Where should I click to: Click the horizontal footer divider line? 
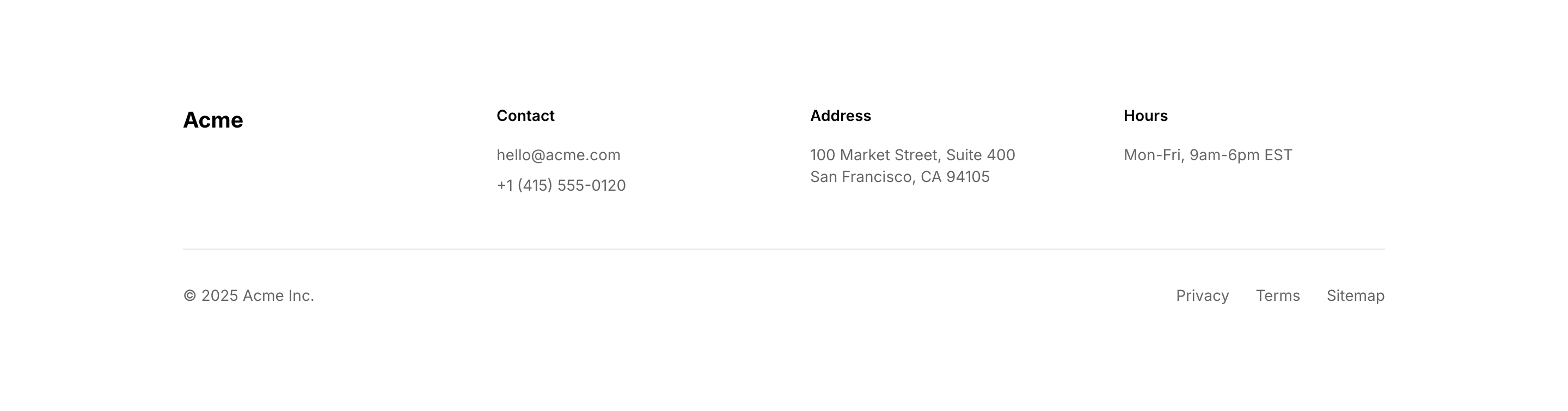point(783,249)
